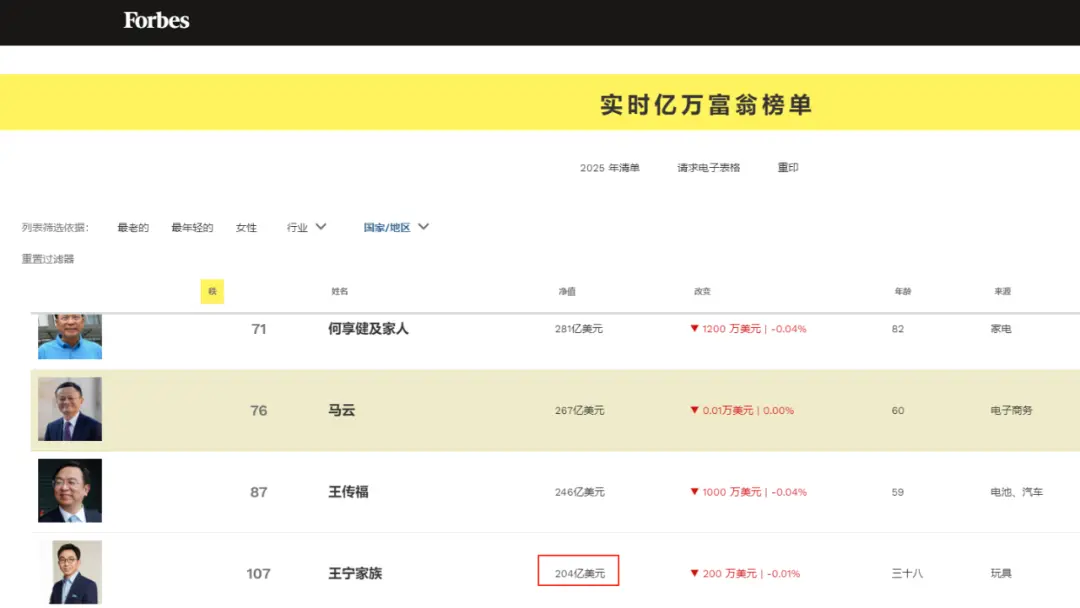Expand the 国家/地区 dropdown
Viewport: 1080px width, 608px height.
[387, 227]
